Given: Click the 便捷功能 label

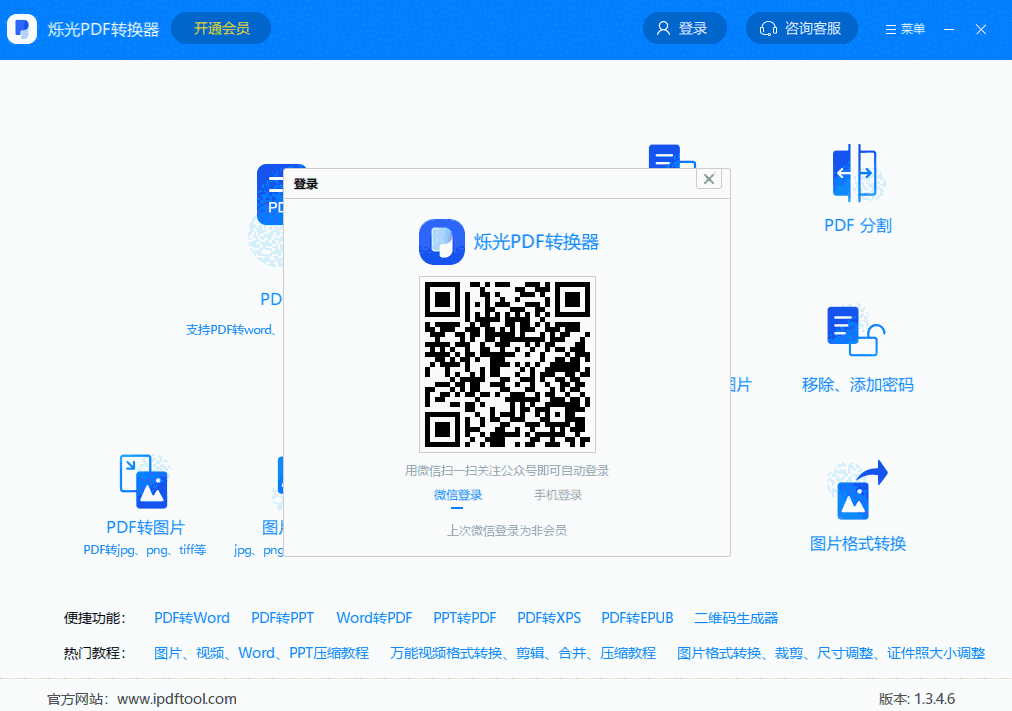Looking at the screenshot, I should click(94, 618).
